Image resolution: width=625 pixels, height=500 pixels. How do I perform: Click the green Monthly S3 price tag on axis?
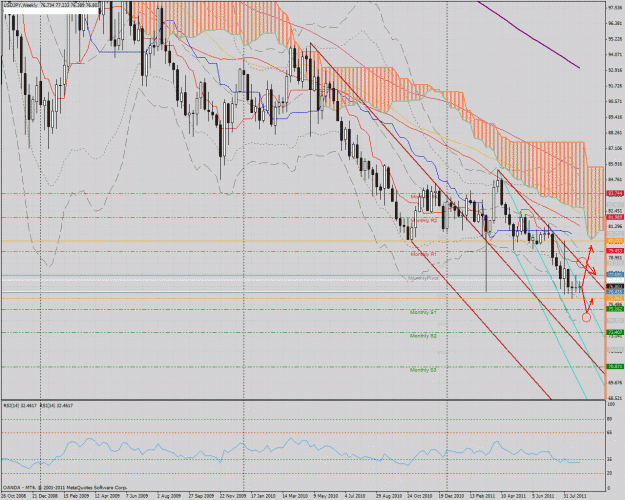615,366
